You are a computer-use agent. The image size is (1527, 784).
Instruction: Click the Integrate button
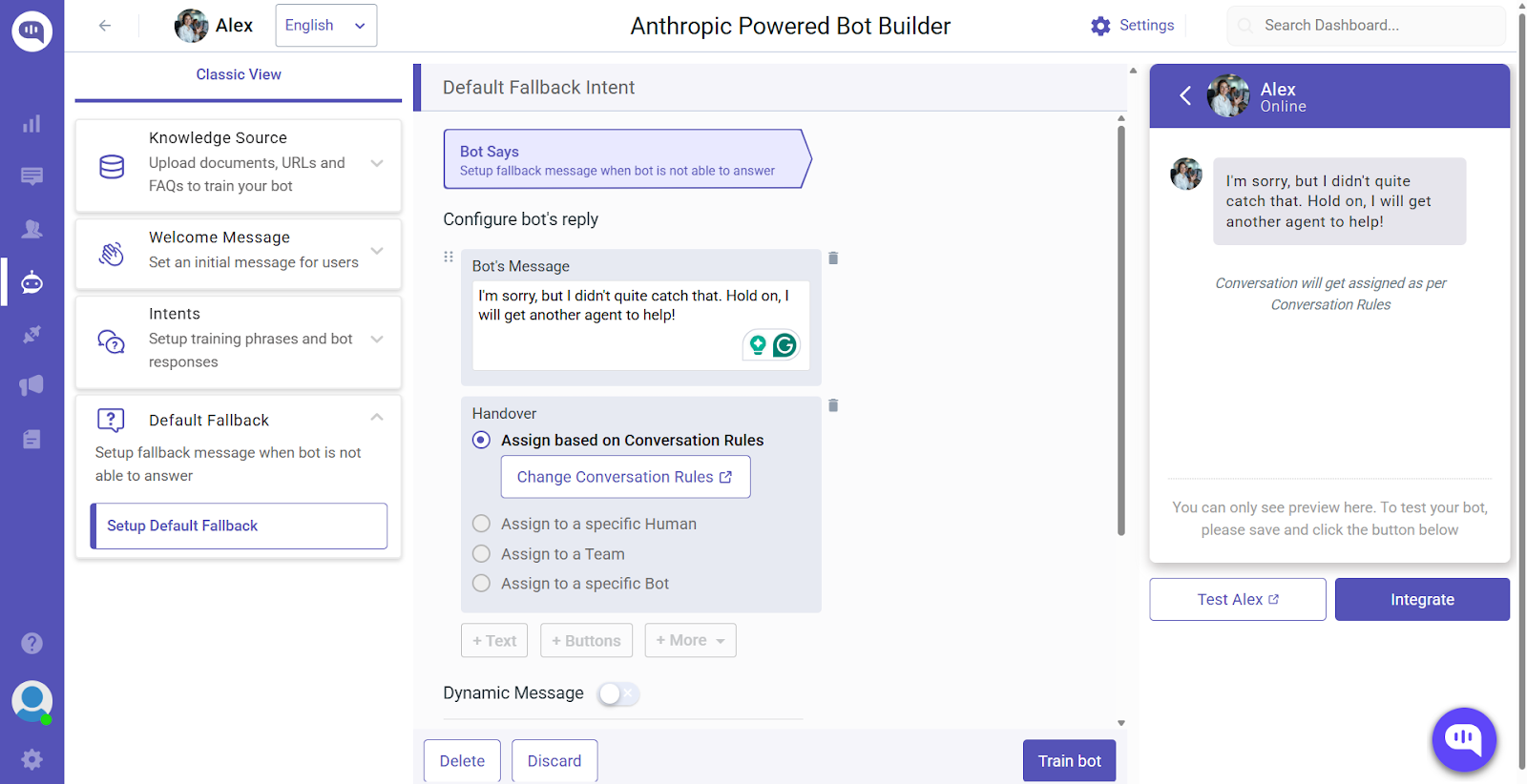(x=1422, y=600)
